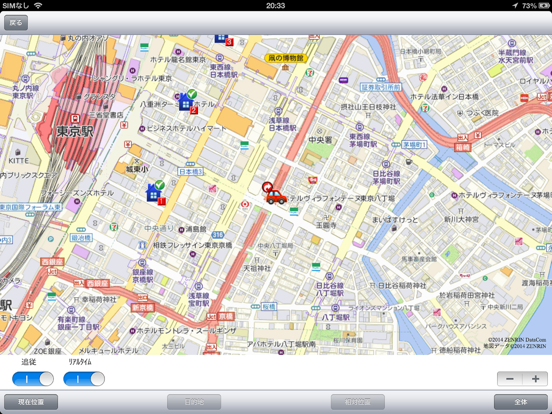
Task: Tap the ホテルモントレラ・スールギンザ label
Action: pyautogui.click(x=186, y=331)
